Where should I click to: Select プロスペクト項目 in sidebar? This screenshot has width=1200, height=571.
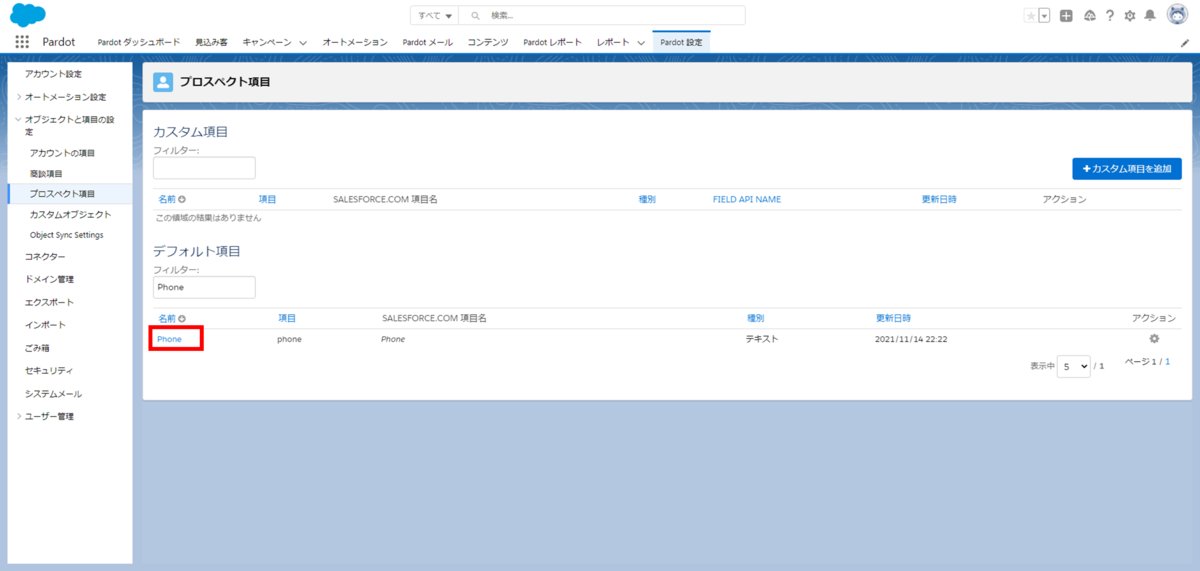click(63, 194)
